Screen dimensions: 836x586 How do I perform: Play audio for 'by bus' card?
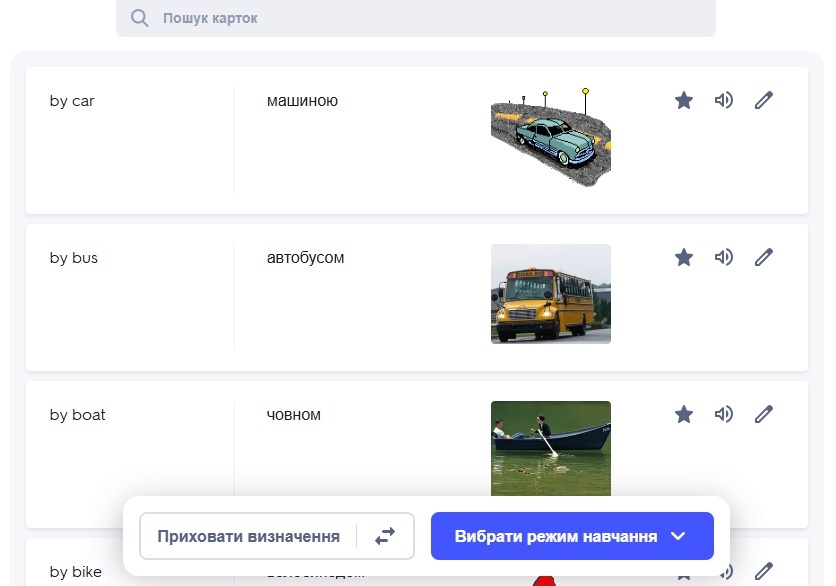(724, 257)
